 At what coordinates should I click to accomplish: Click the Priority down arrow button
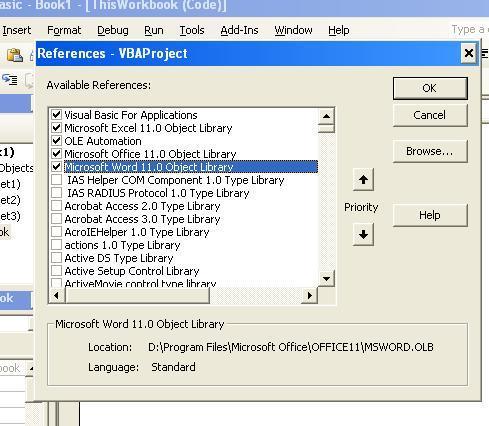(x=363, y=234)
